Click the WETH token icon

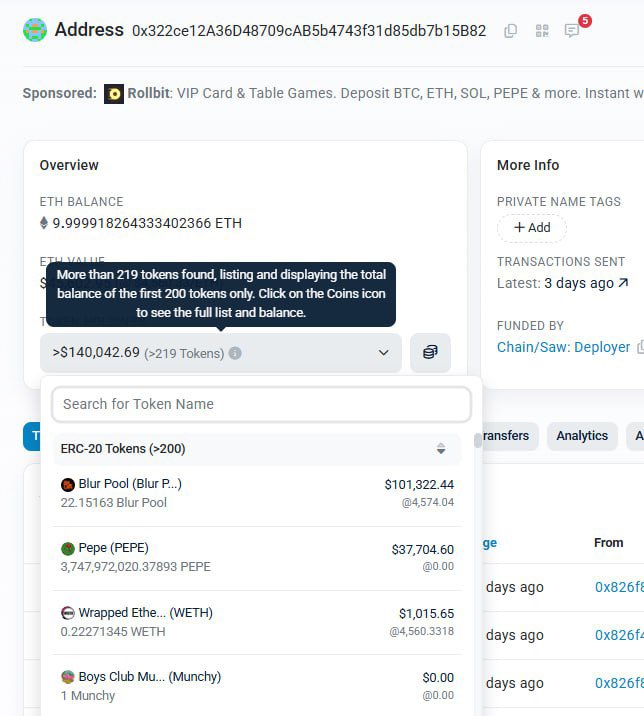[68, 613]
